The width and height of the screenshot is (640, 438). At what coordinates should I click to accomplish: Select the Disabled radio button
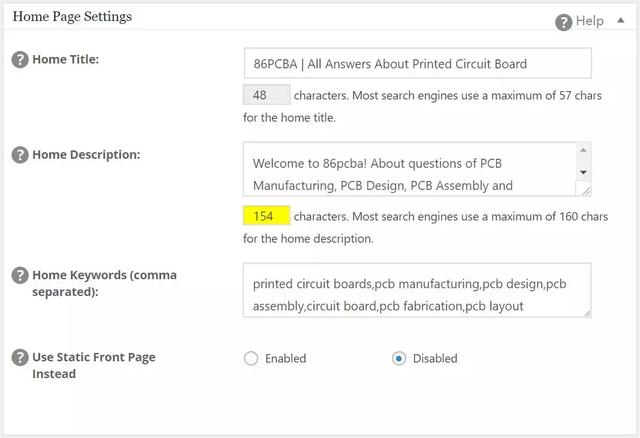point(399,358)
